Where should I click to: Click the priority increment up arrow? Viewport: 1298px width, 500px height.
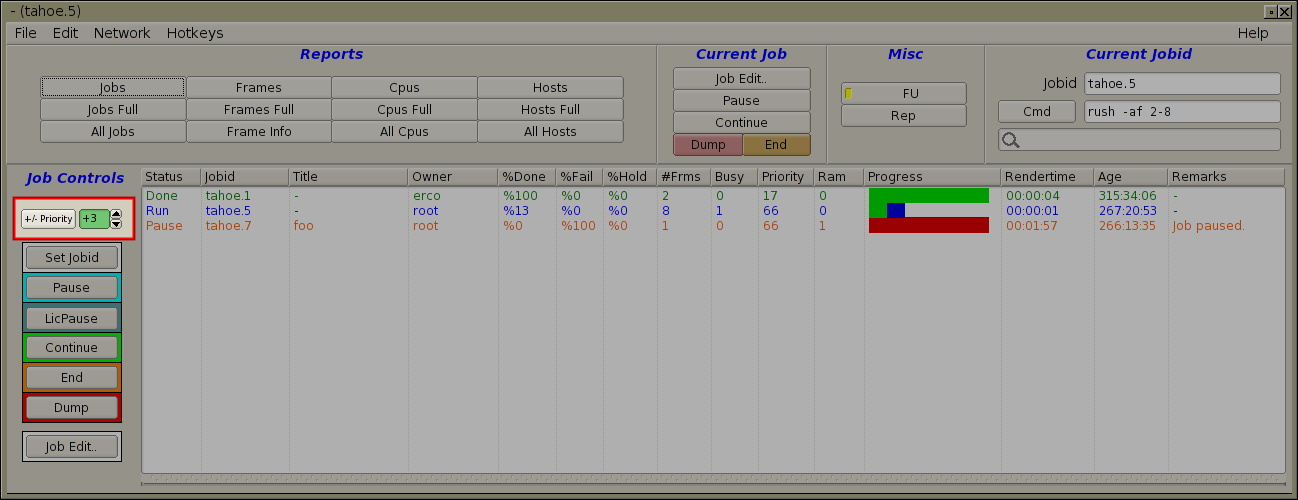(116, 214)
